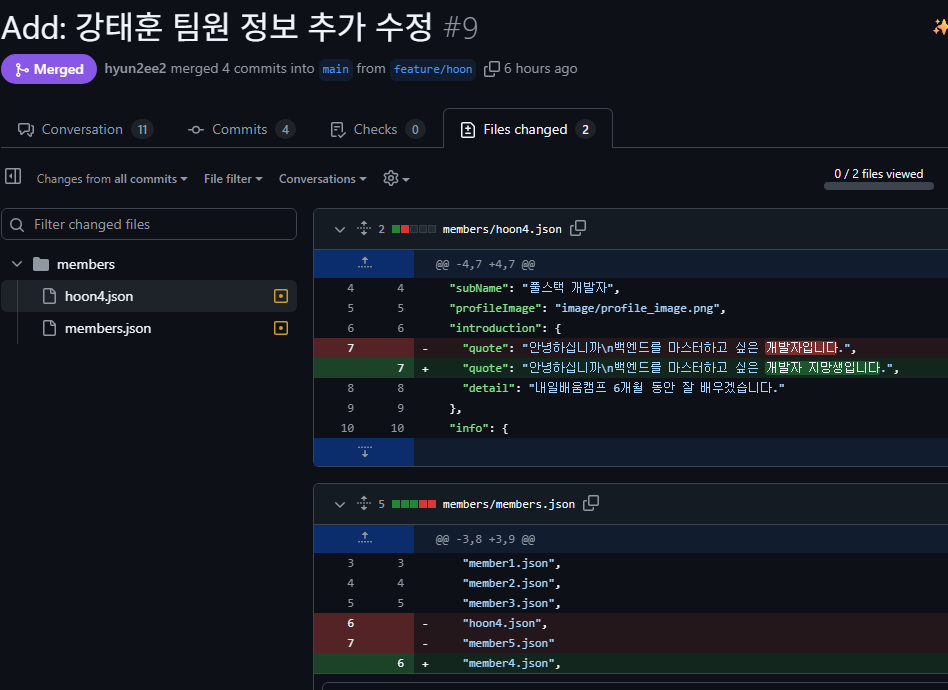Open hyun2ee2 user profile link
The image size is (948, 690).
[x=135, y=68]
